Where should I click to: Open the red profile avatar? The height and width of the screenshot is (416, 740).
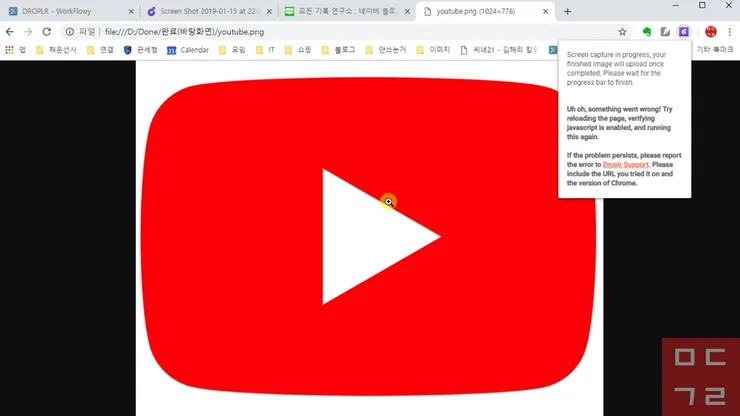710,32
